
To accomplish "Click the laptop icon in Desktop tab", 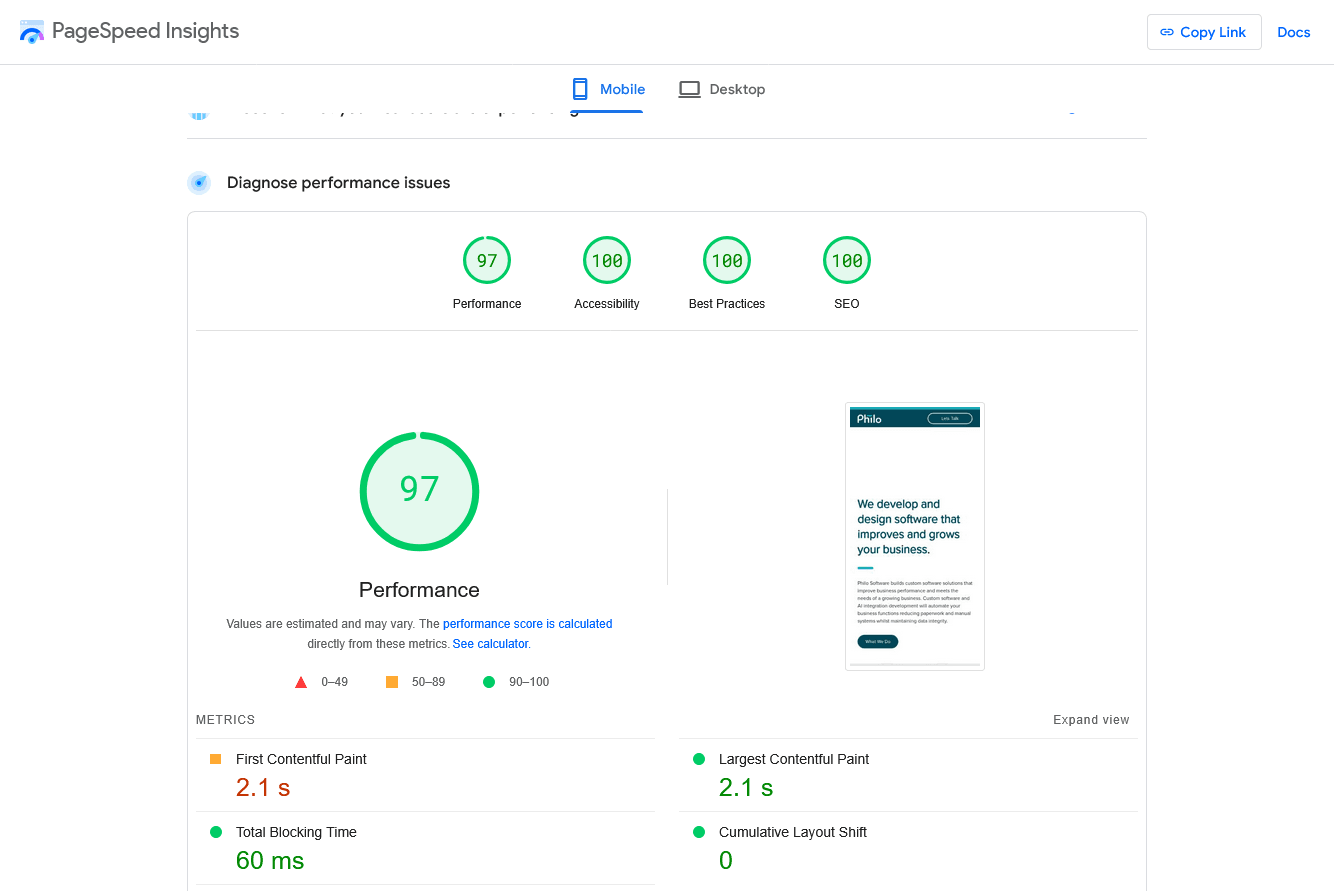I will coord(689,89).
